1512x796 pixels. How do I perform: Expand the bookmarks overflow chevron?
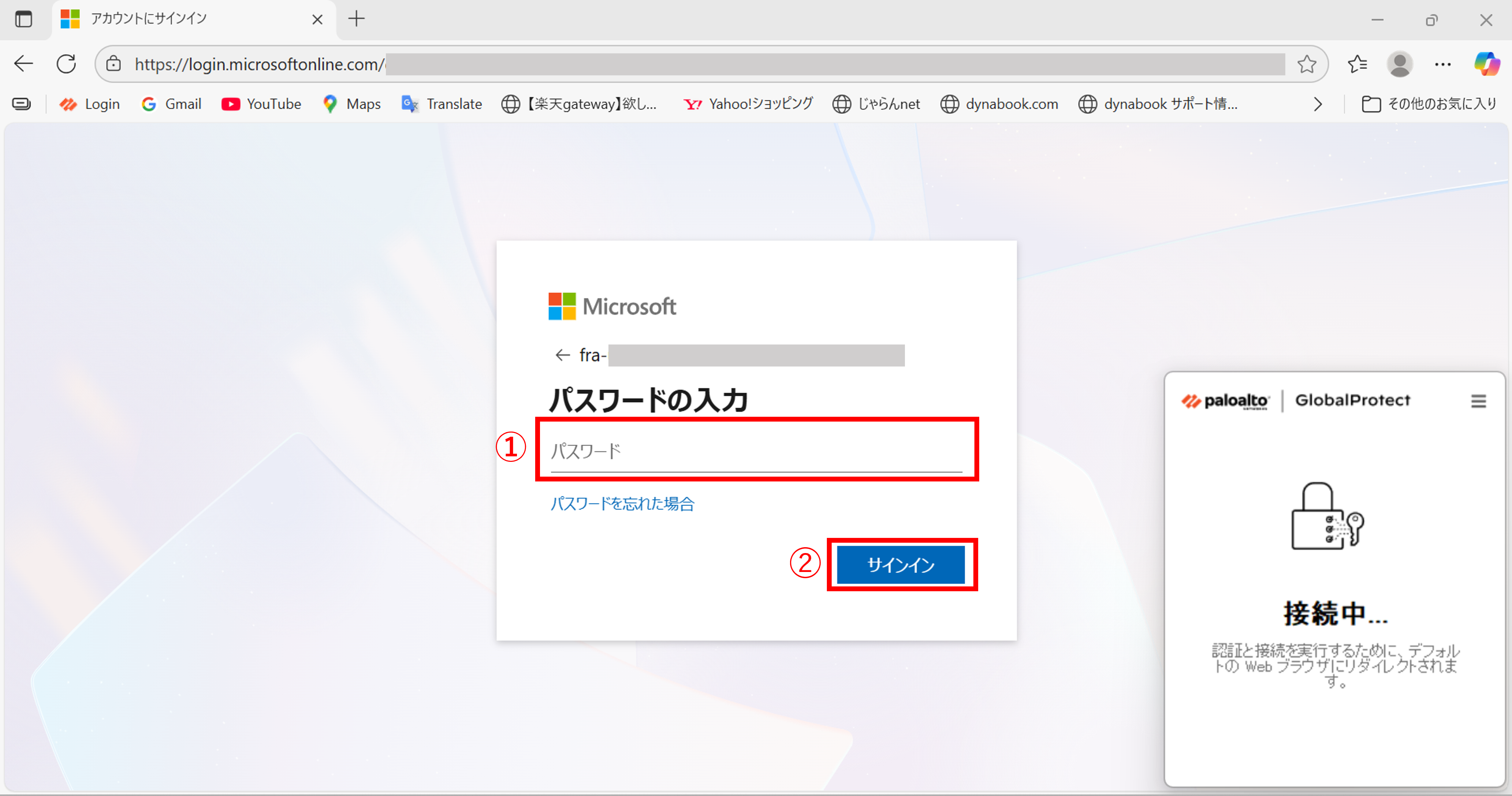[x=1318, y=105]
